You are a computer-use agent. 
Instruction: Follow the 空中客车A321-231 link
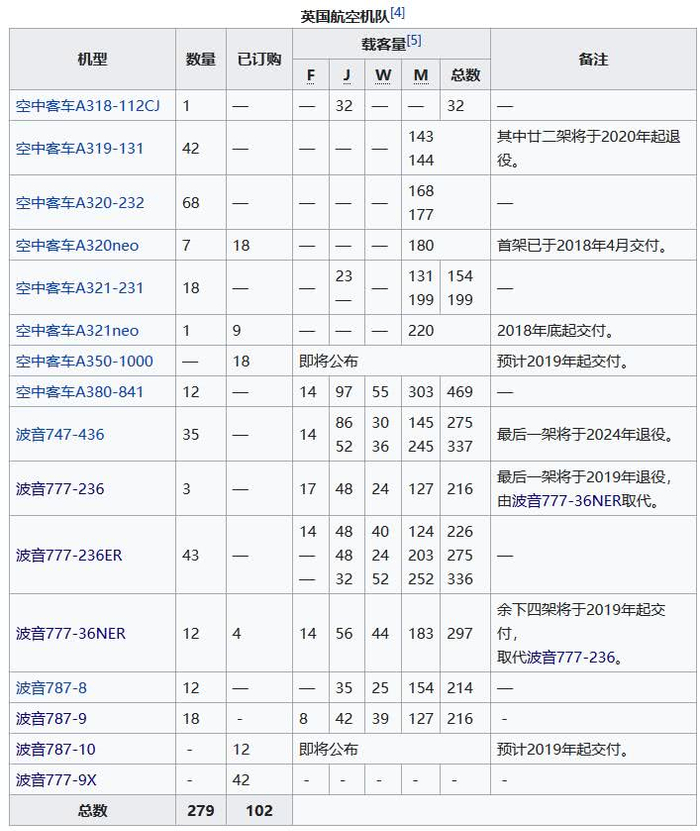79,288
